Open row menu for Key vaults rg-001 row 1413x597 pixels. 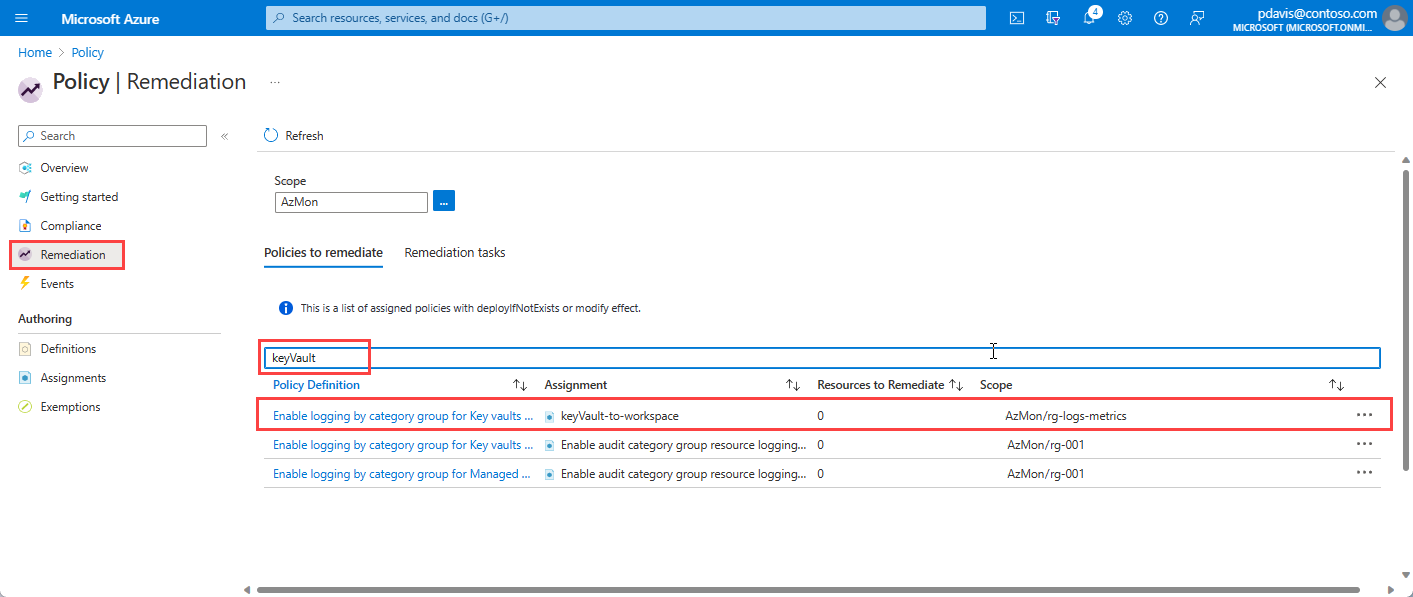(x=1364, y=445)
